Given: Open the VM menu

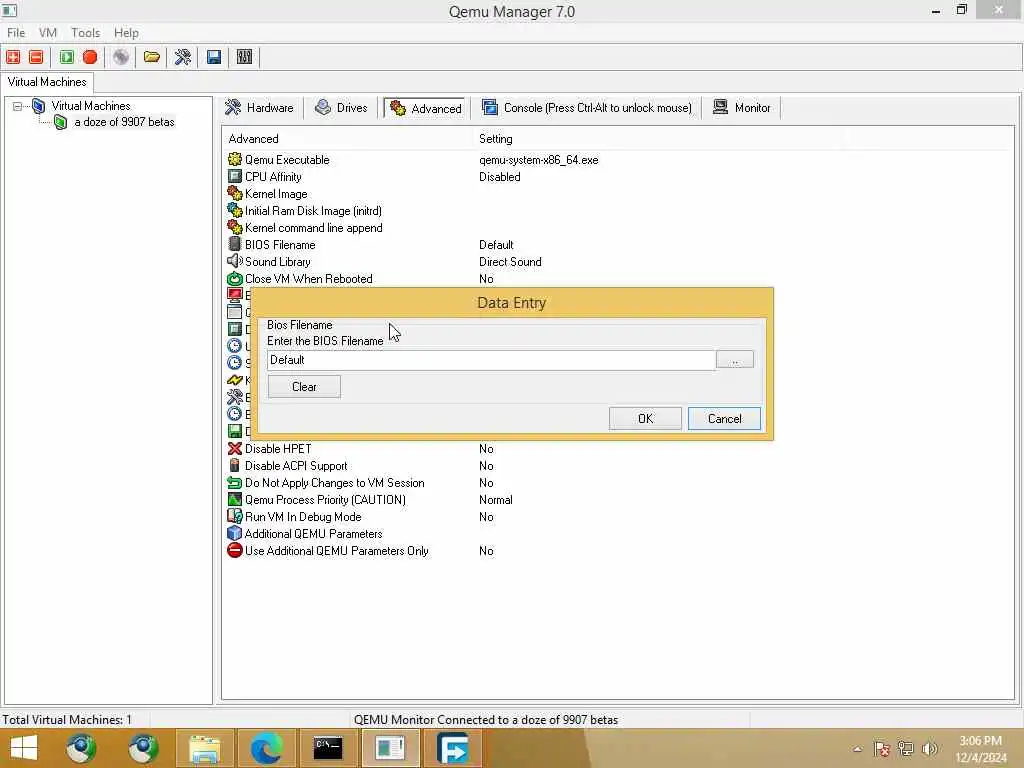Looking at the screenshot, I should tap(48, 33).
